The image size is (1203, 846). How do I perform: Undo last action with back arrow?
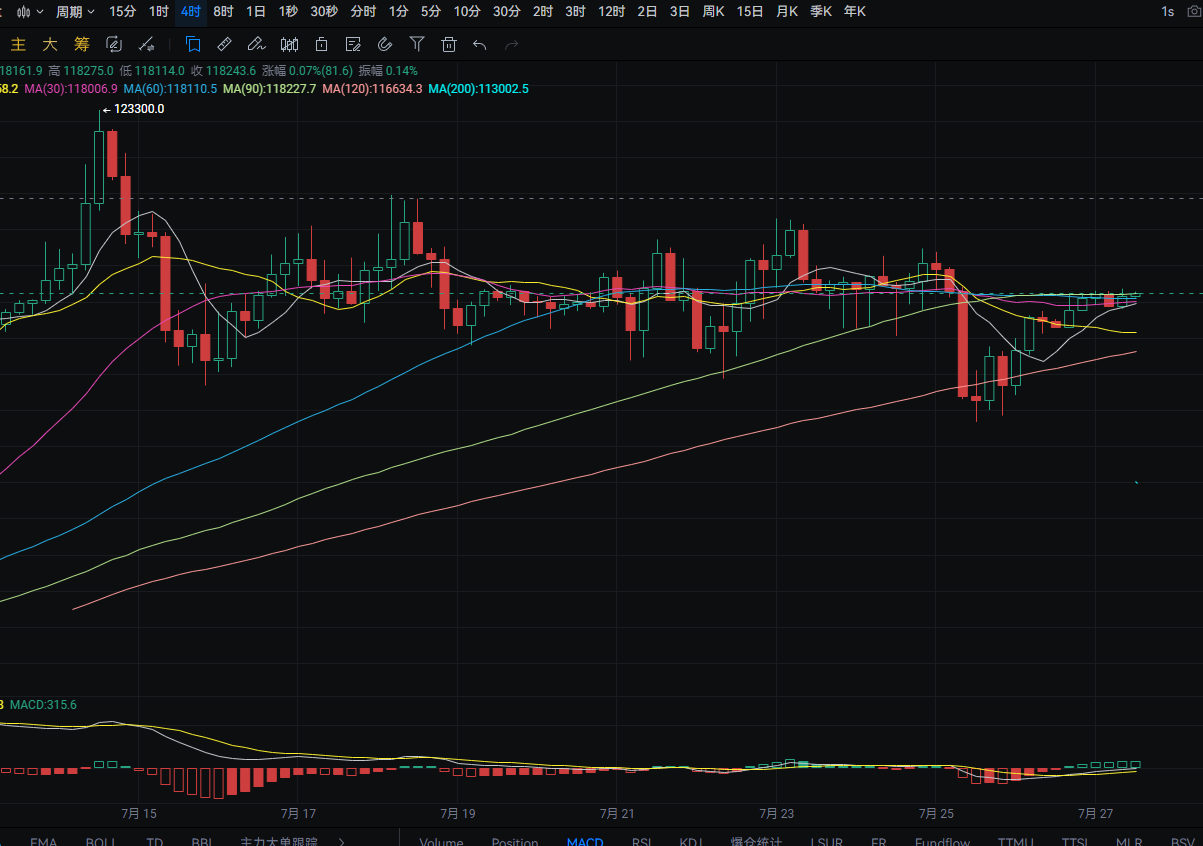click(x=480, y=44)
